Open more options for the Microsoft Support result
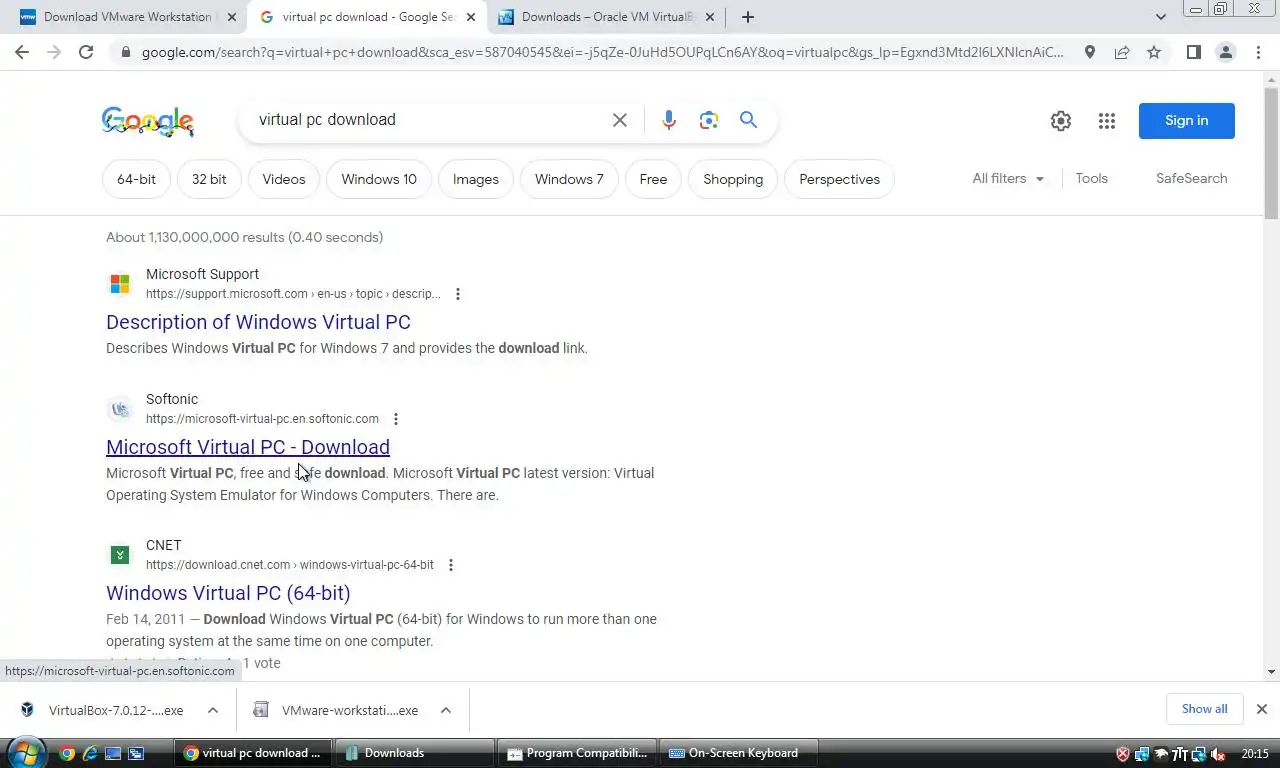1280x768 pixels. [458, 294]
